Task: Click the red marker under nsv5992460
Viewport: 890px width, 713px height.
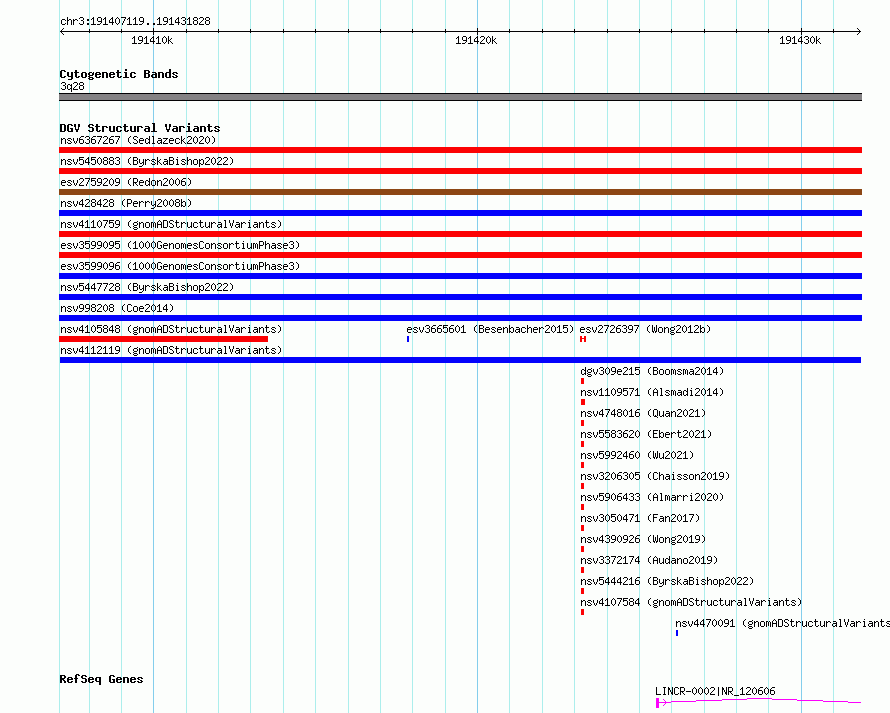Action: point(582,465)
